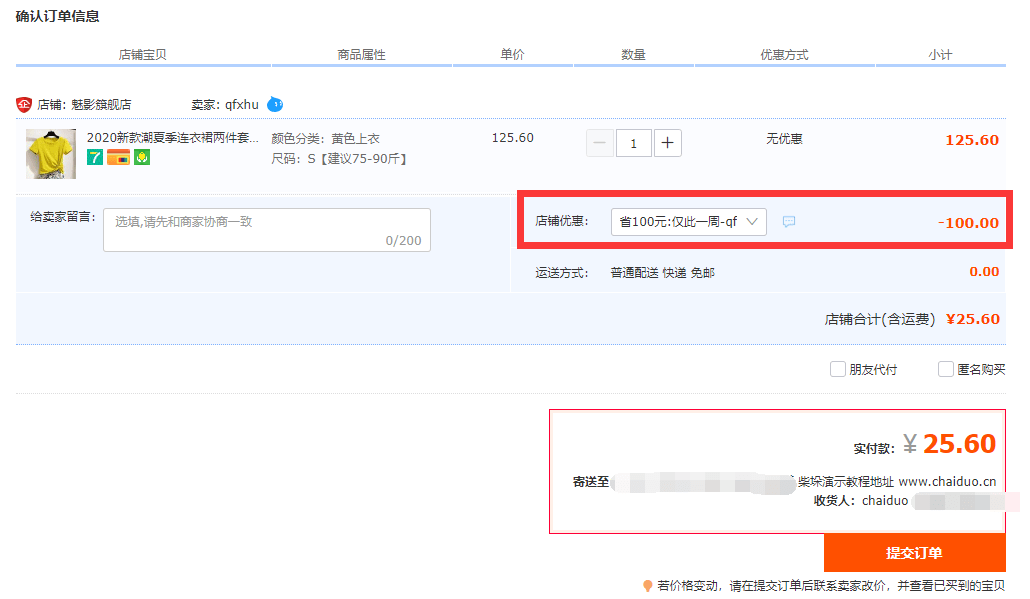Tick the 匿名购买 checkbox
Screen dimensions: 1030x599
click(946, 369)
